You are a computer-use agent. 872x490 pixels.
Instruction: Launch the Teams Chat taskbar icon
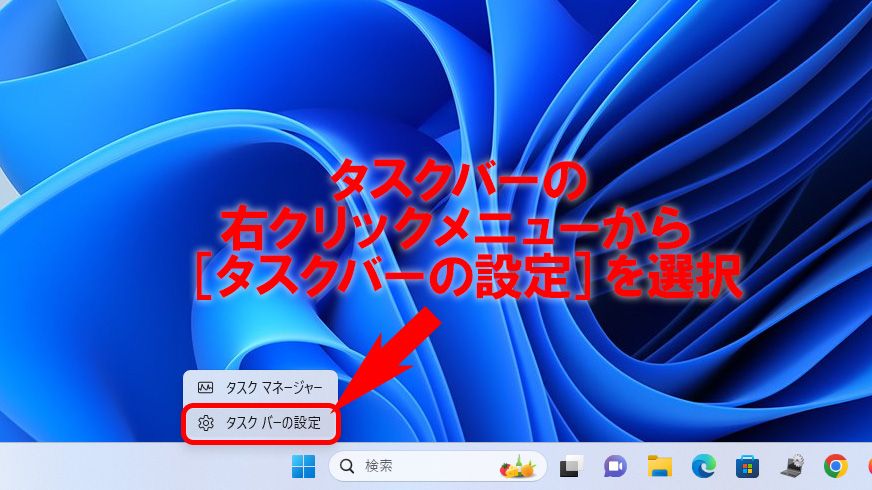615,466
